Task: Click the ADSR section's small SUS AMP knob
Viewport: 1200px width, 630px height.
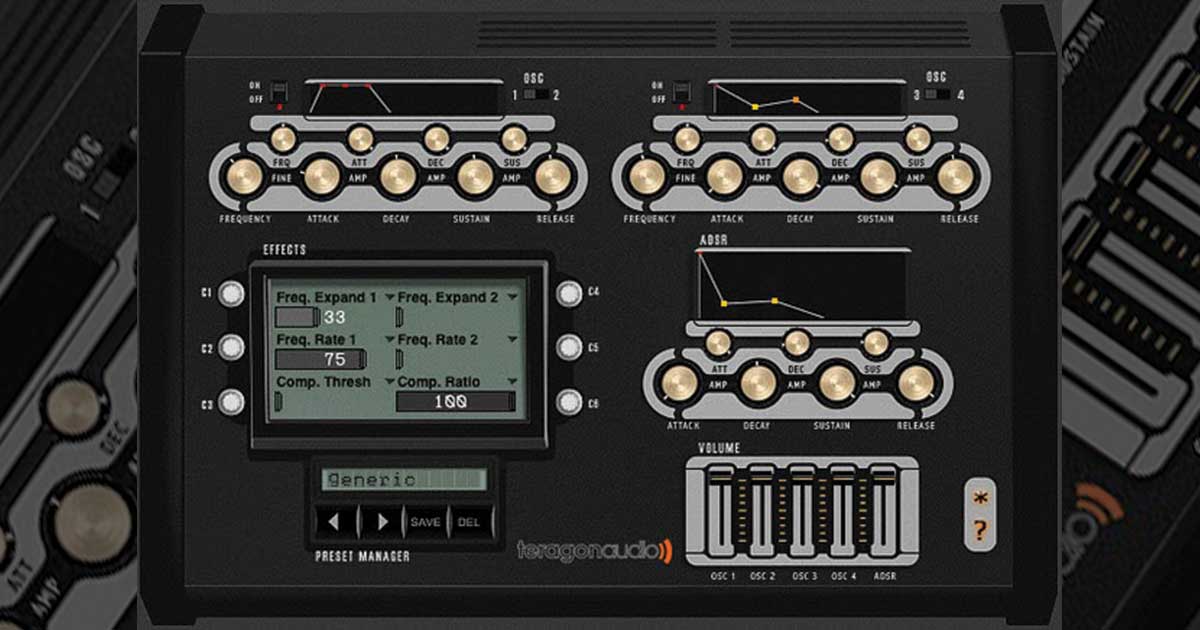Action: click(876, 343)
